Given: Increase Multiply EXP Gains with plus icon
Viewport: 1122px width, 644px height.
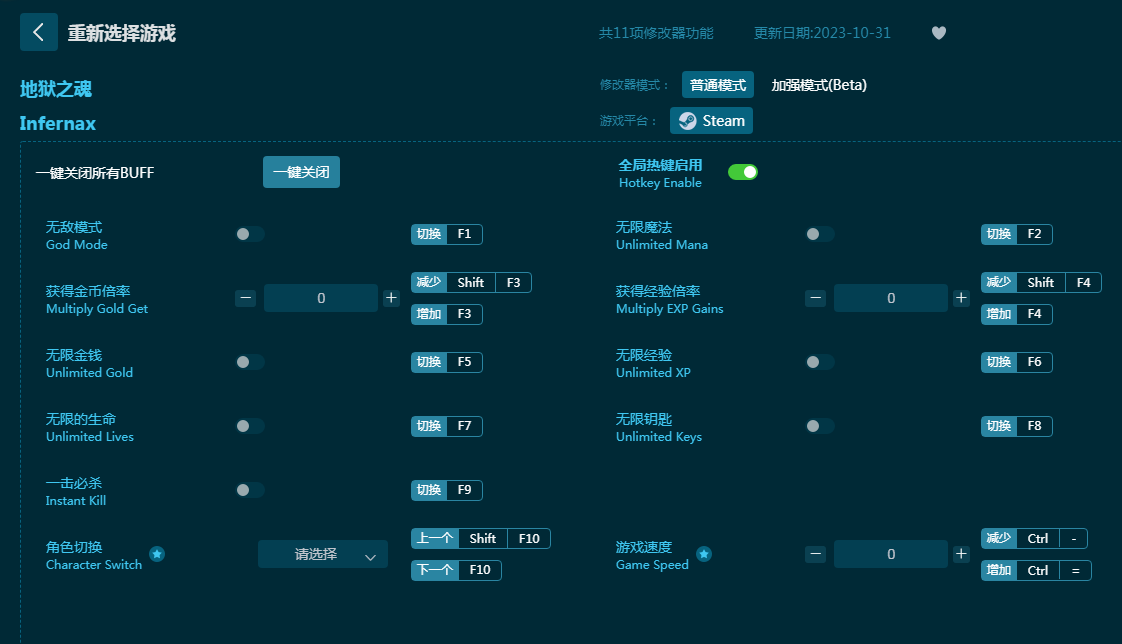Looking at the screenshot, I should [961, 298].
